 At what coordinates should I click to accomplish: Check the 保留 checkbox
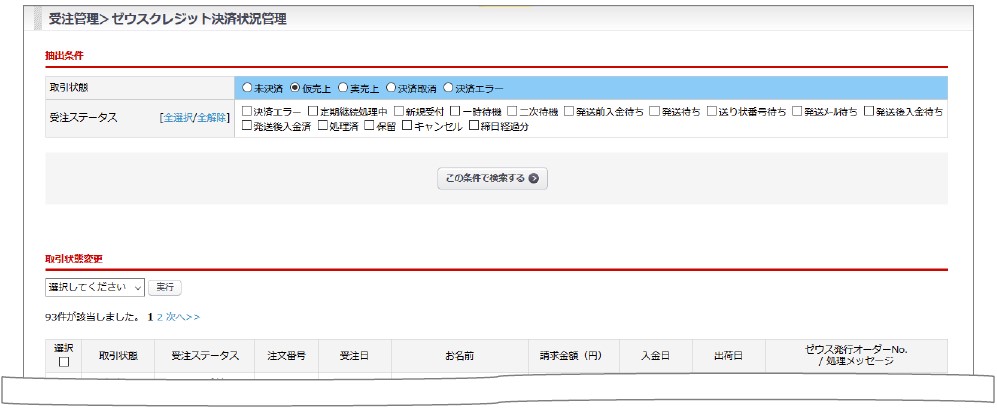pos(369,125)
